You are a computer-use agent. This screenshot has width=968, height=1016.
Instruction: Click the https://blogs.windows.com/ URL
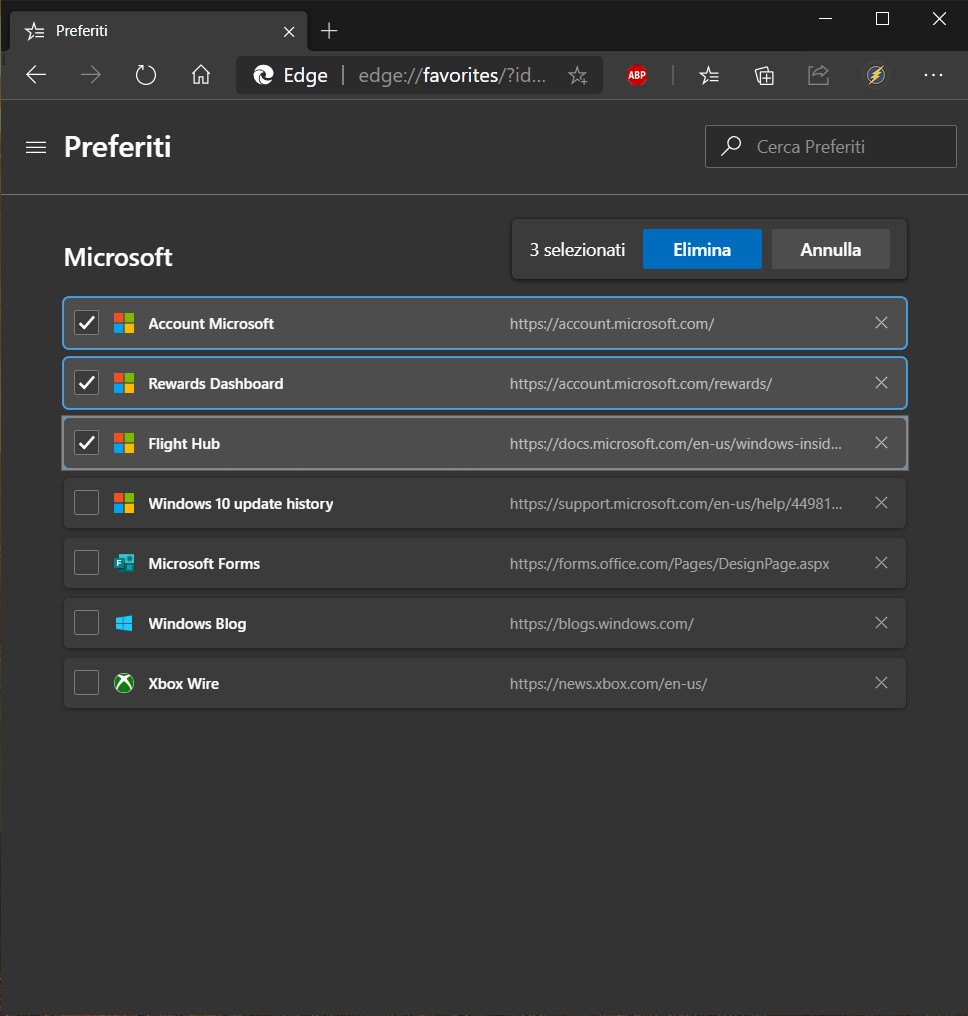click(x=601, y=623)
